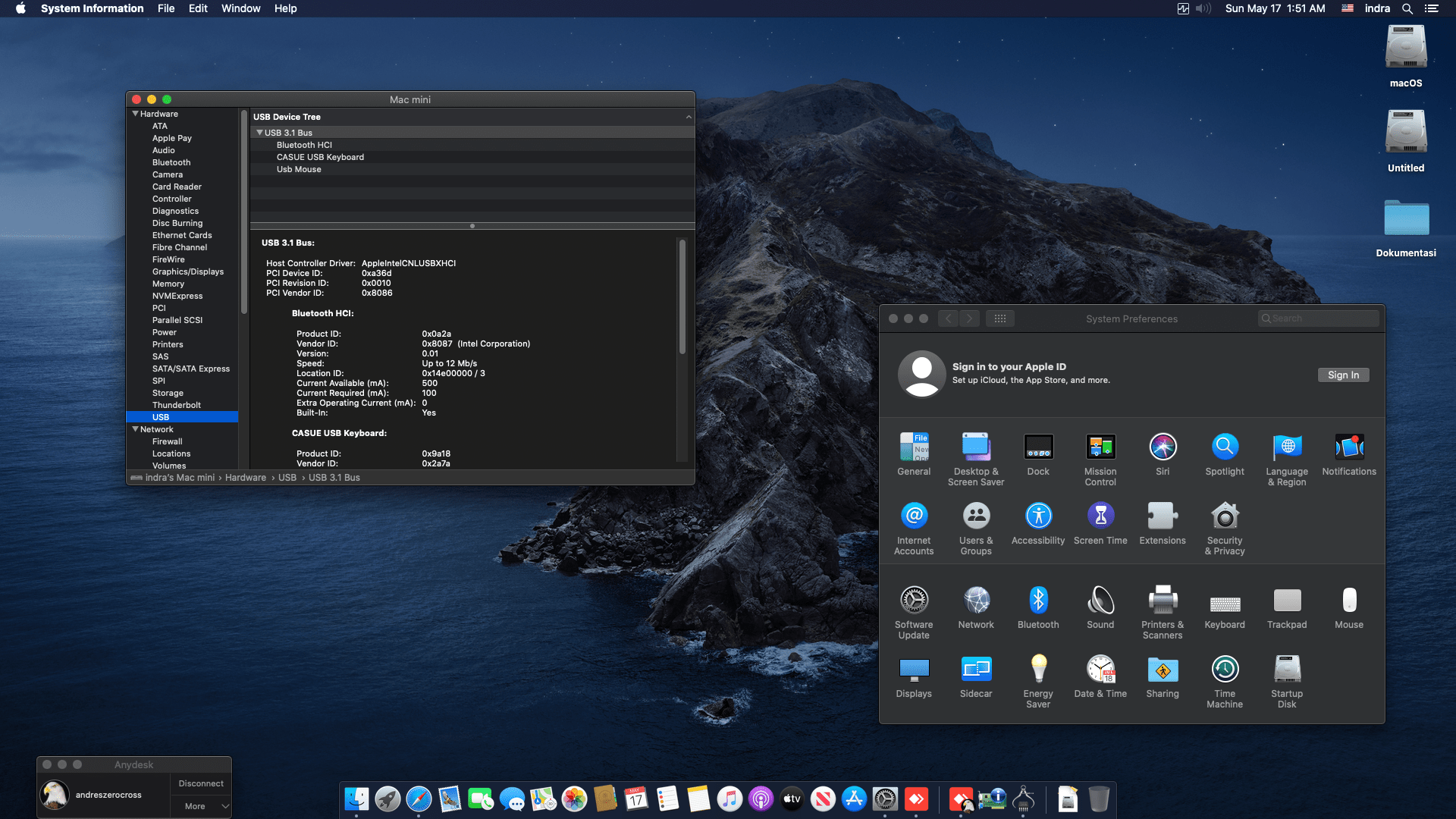Image resolution: width=1456 pixels, height=819 pixels.
Task: Open Security & Privacy preferences
Action: [1225, 528]
